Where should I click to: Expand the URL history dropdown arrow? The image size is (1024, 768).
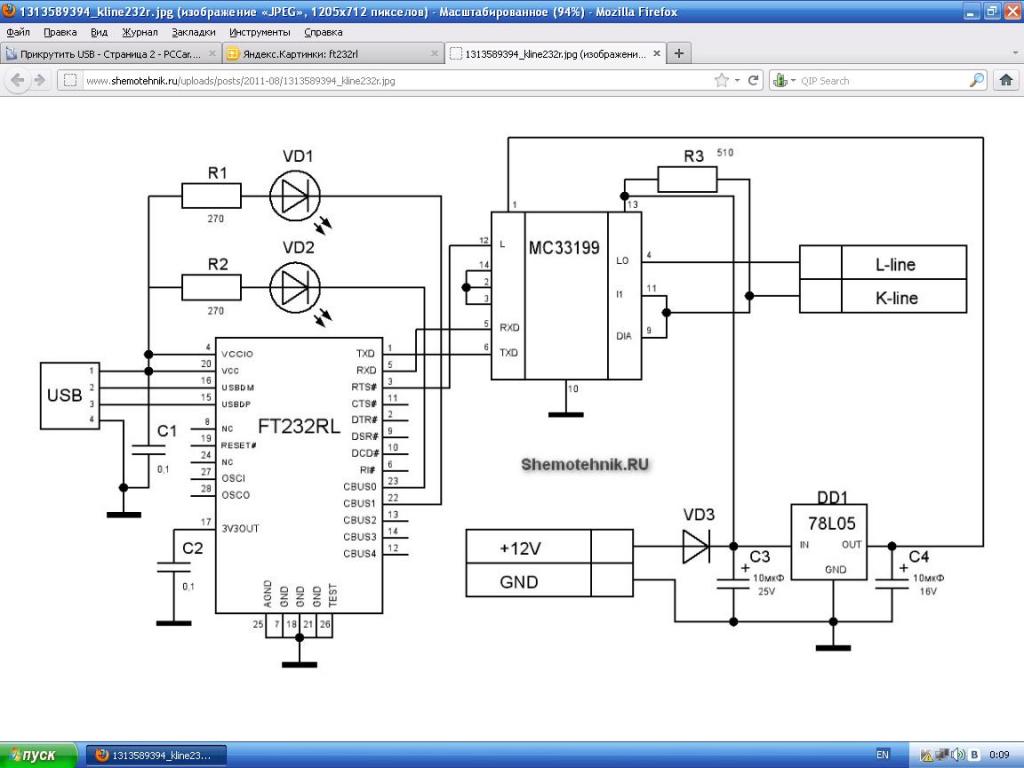click(x=737, y=81)
